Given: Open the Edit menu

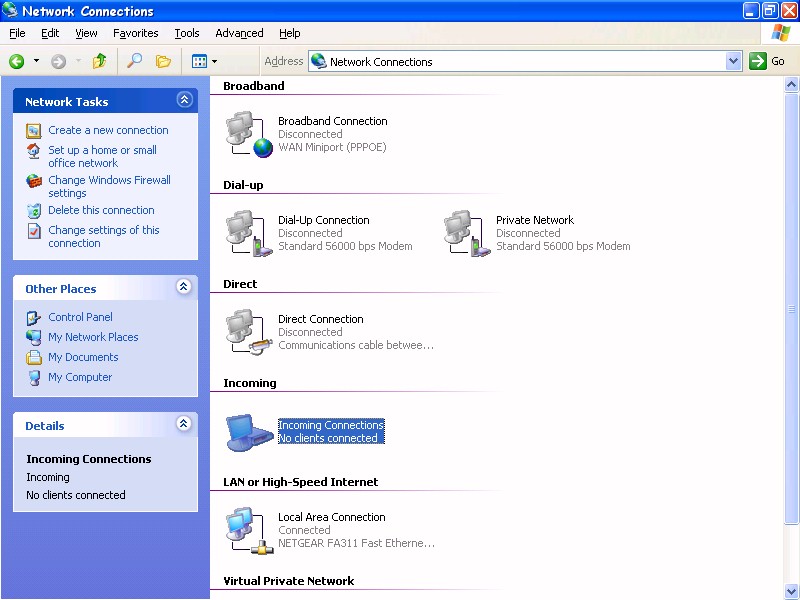Looking at the screenshot, I should point(50,33).
